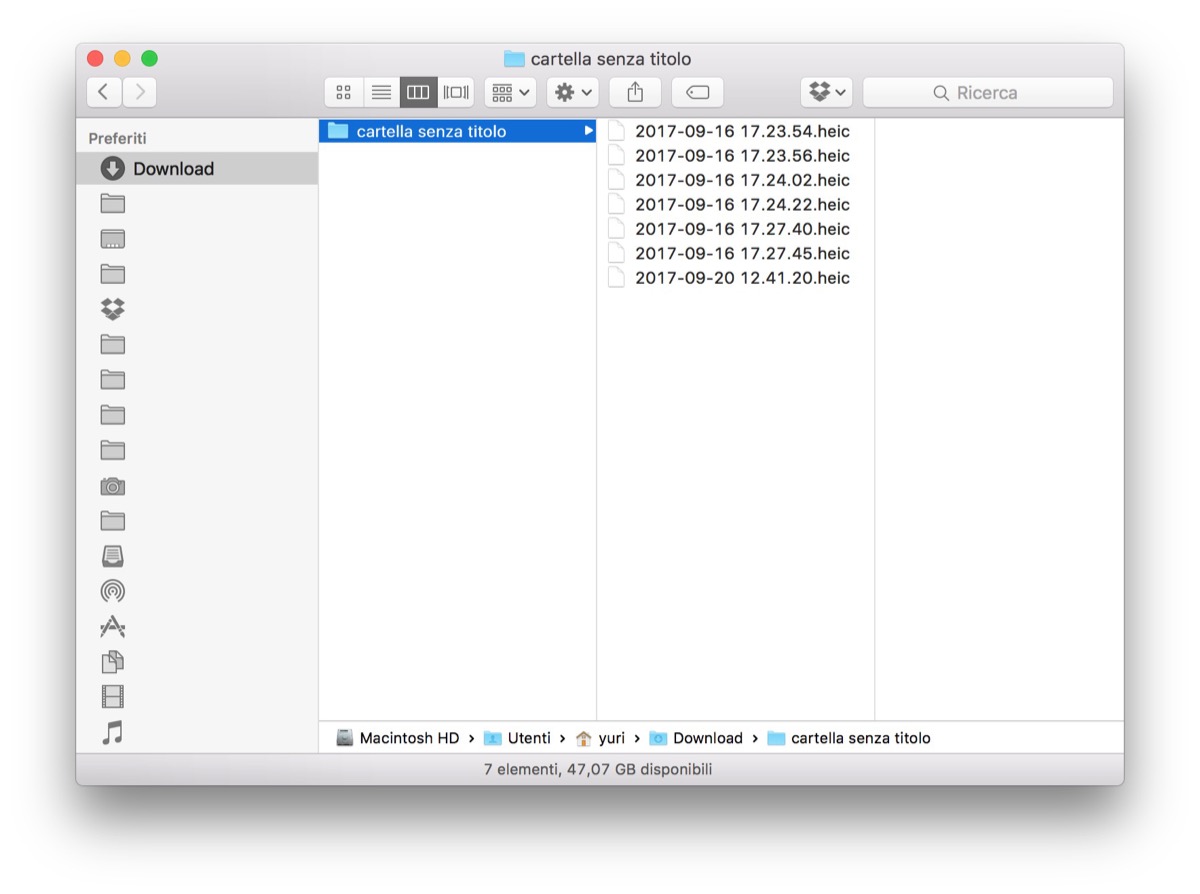Click Download in the path bar

696,738
